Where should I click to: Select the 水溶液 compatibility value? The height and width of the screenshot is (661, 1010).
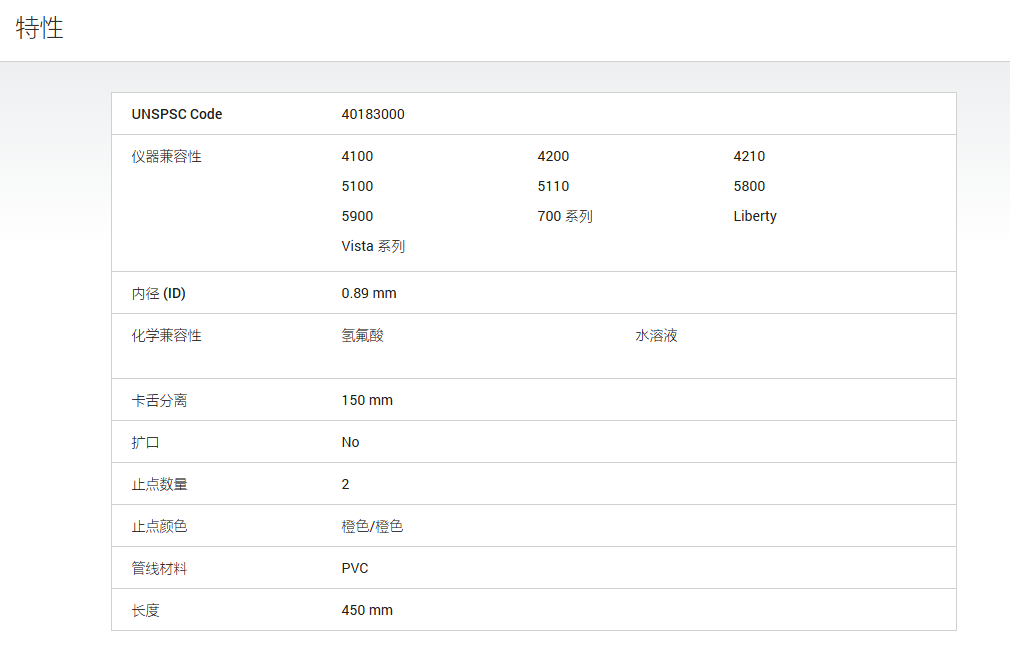point(656,336)
